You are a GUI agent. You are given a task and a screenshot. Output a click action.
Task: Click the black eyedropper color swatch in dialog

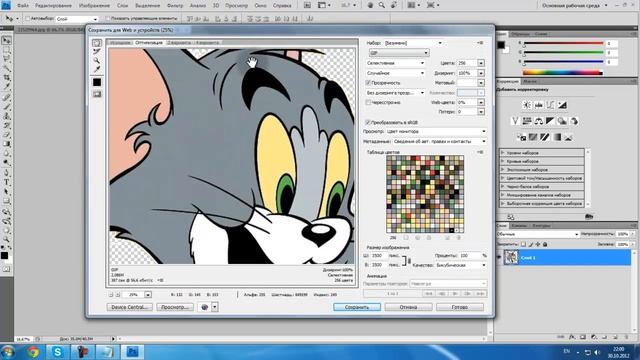click(97, 82)
